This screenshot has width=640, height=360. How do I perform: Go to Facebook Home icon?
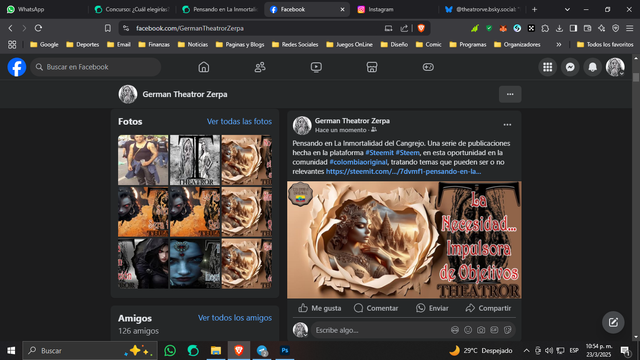[204, 67]
